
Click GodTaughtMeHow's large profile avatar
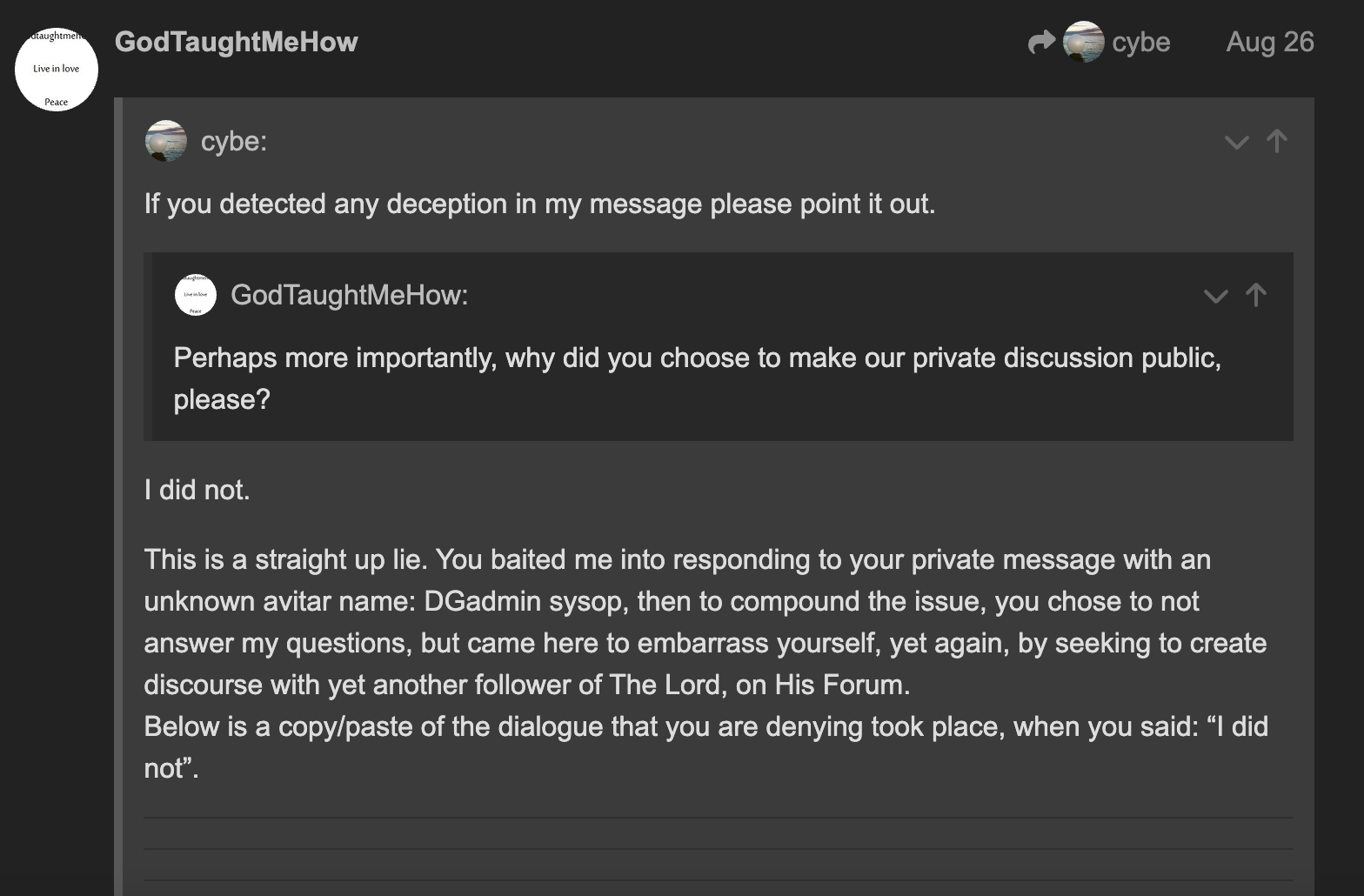57,70
